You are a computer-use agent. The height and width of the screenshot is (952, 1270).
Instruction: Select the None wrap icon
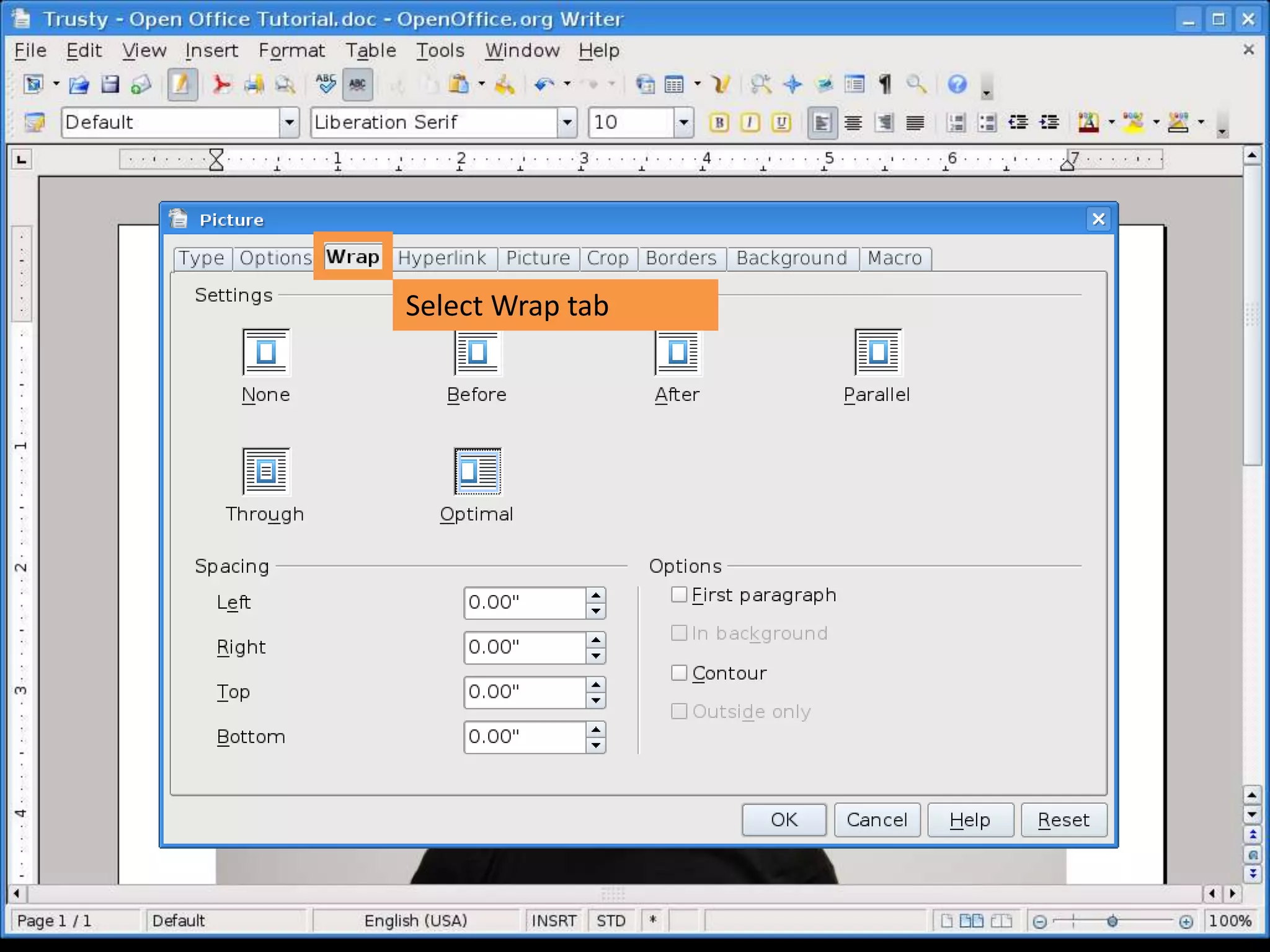point(266,352)
